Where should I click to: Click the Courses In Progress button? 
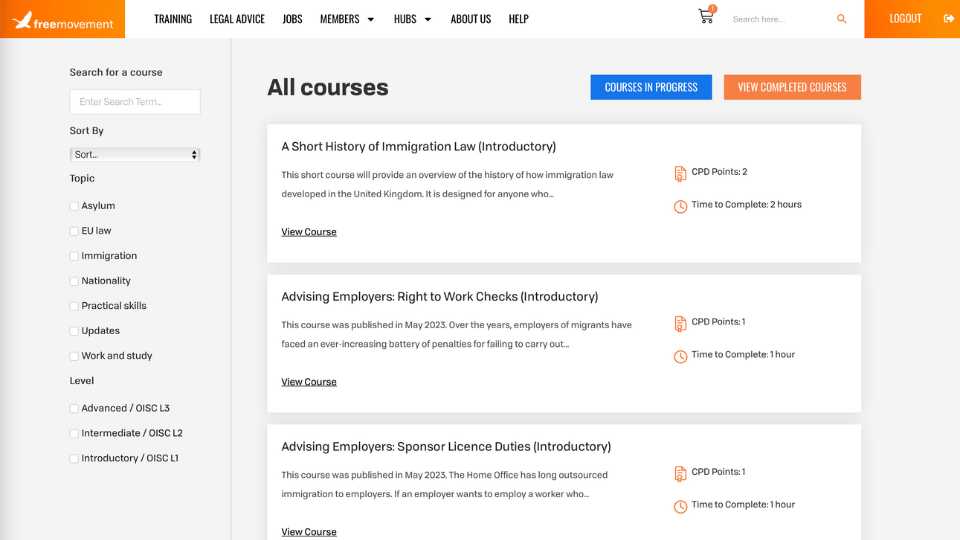click(x=651, y=87)
